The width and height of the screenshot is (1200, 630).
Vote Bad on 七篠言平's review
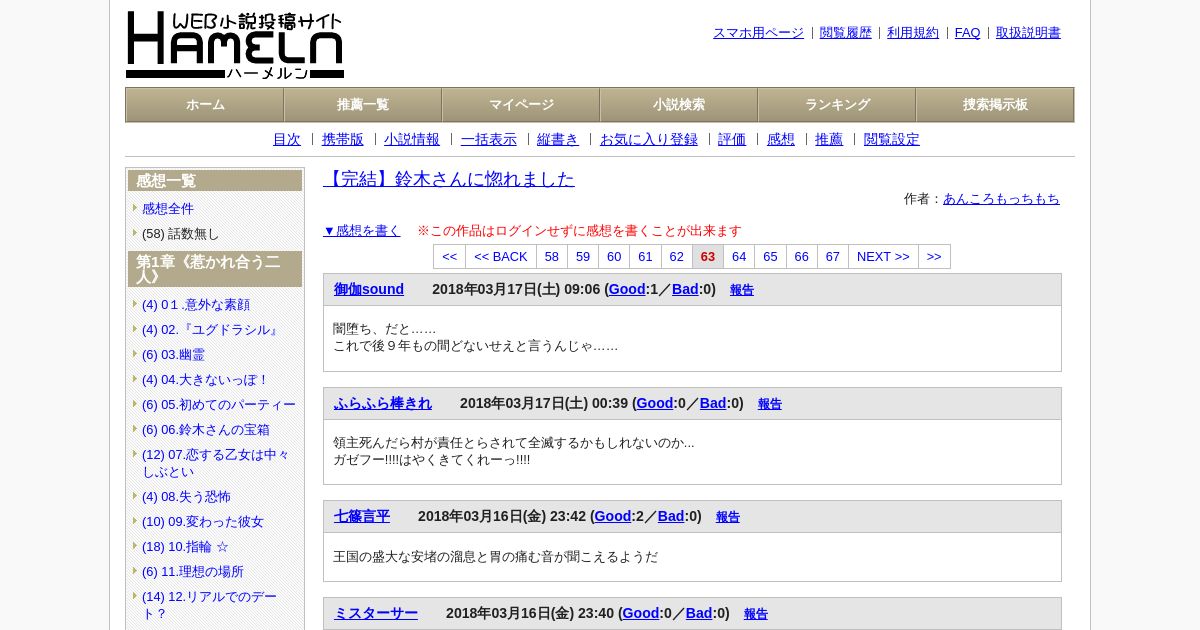point(671,517)
